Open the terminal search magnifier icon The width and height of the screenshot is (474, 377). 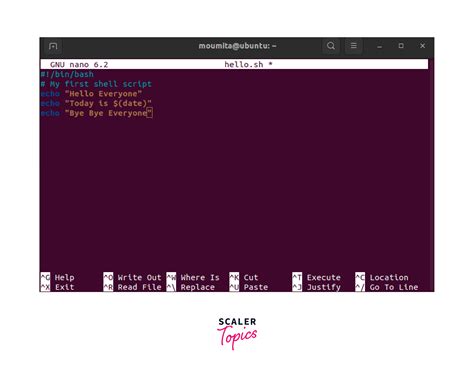click(331, 46)
